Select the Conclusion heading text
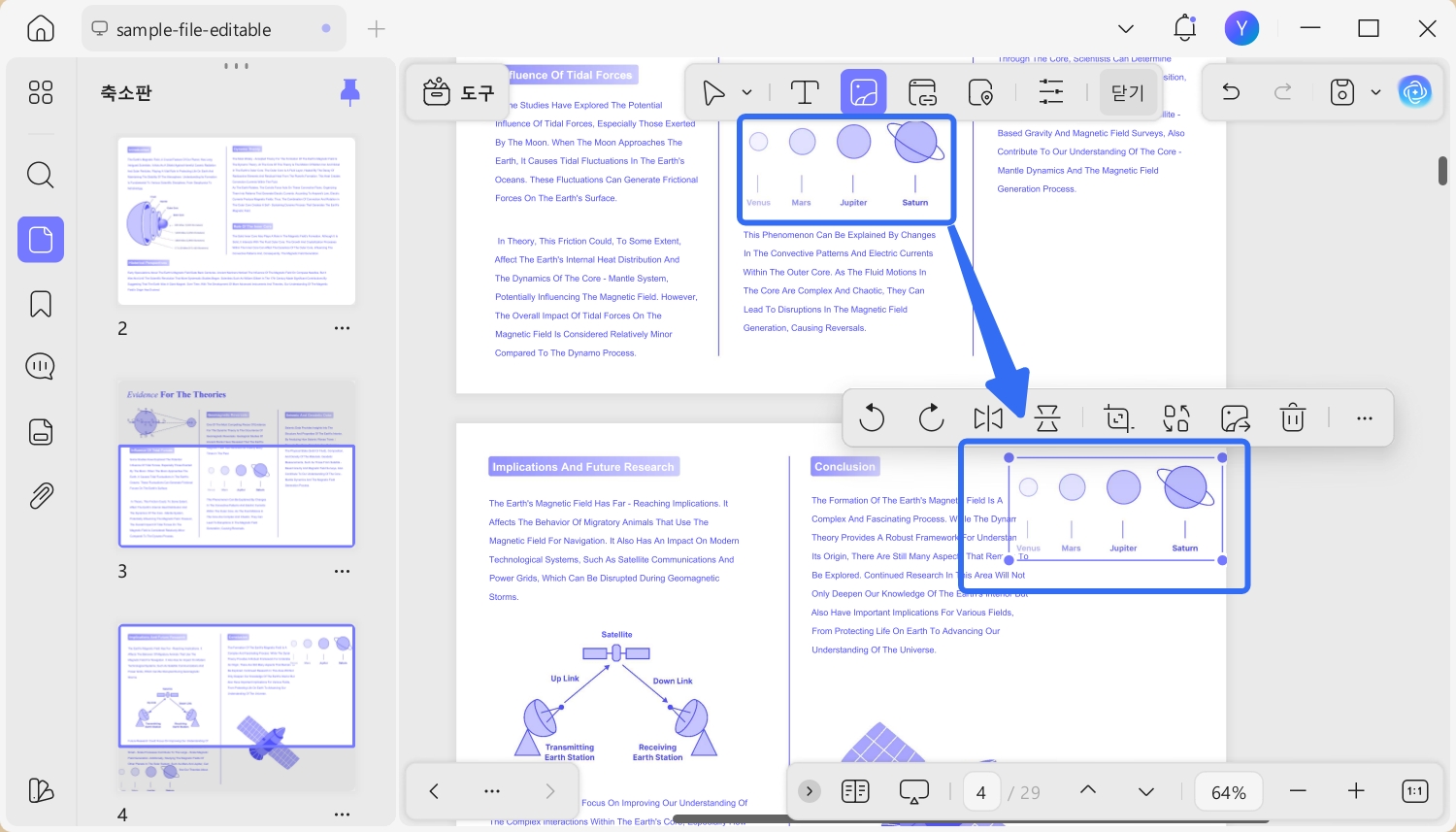Viewport: 1456px width, 832px height. [x=844, y=467]
